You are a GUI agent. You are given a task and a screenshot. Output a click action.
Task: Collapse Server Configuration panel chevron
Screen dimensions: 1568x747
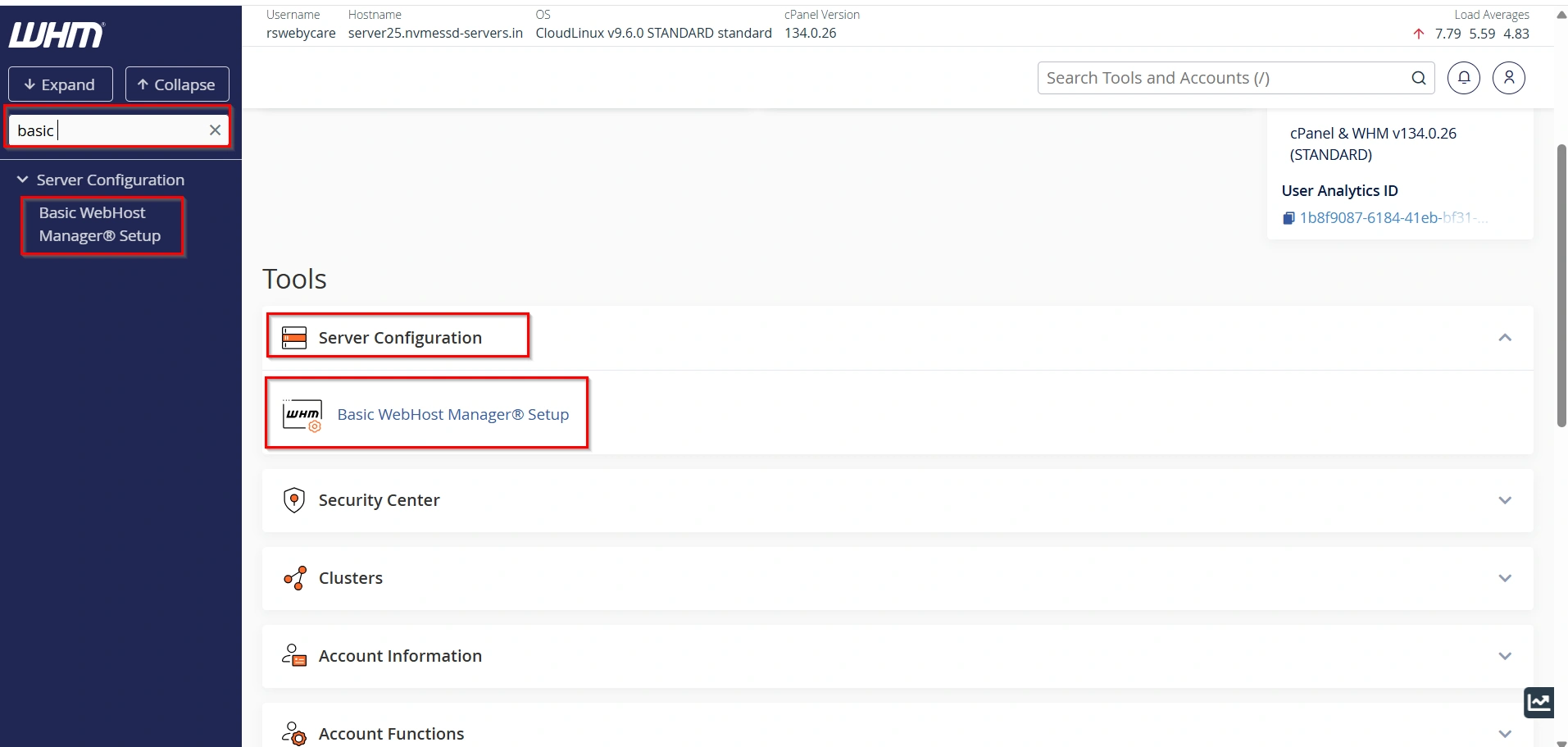coord(1505,338)
